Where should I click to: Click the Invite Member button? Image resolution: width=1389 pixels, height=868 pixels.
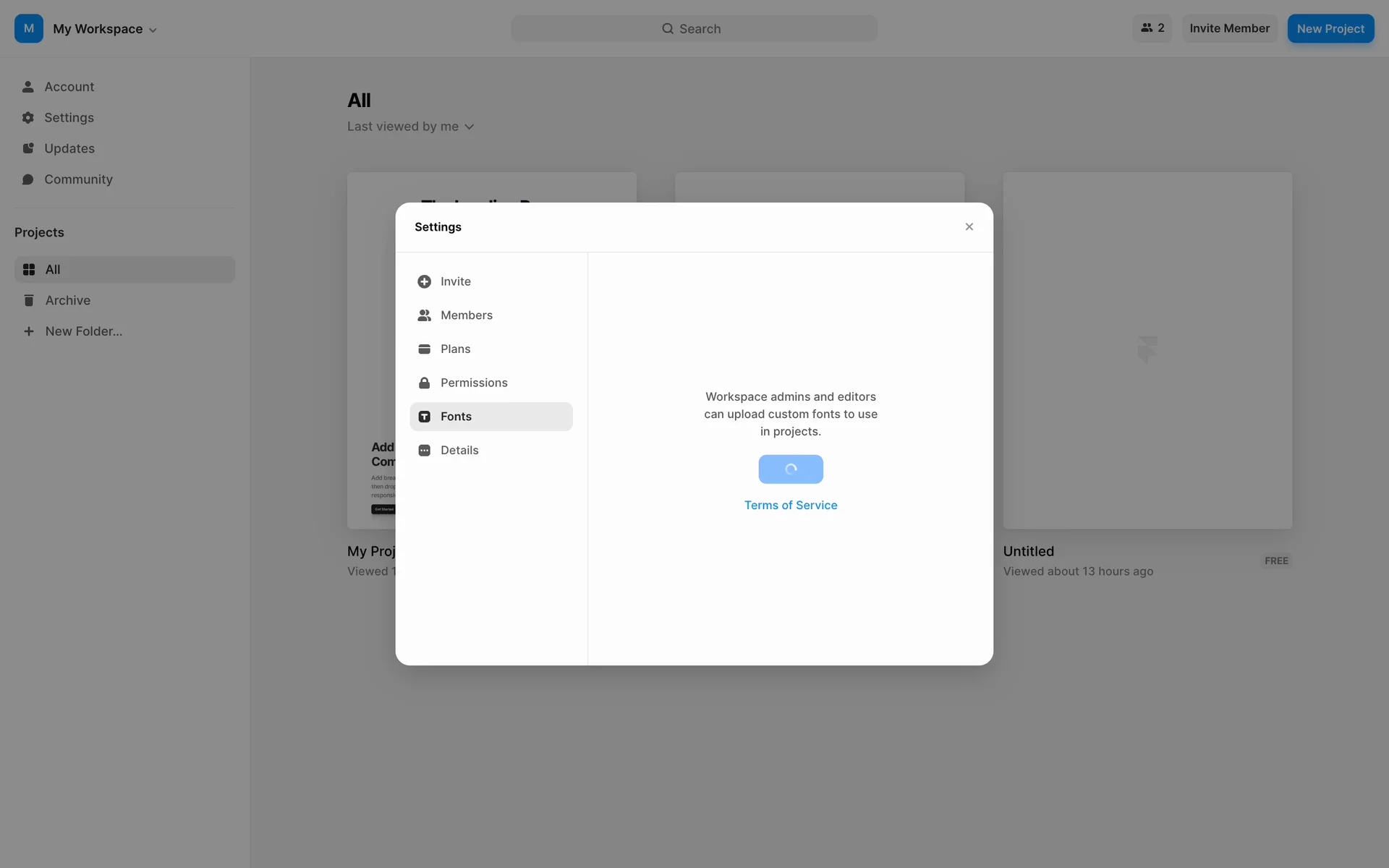[x=1229, y=28]
